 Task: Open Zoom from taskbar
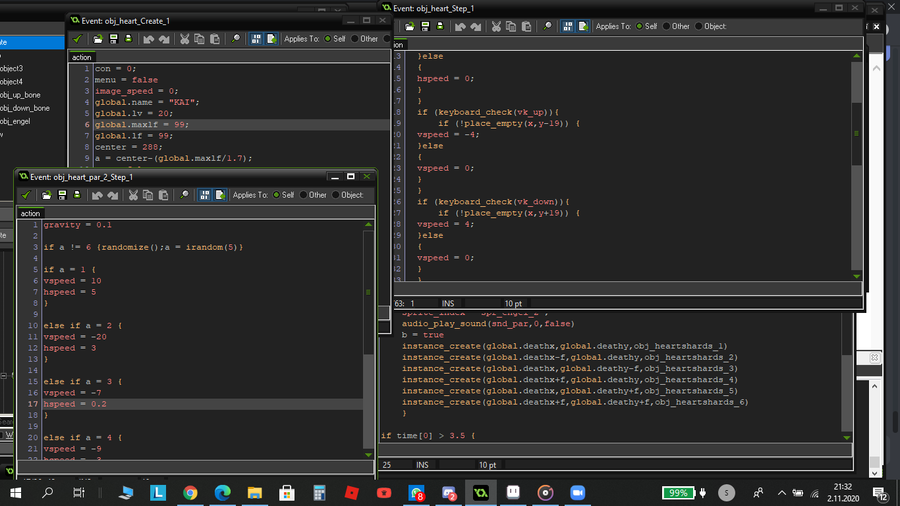click(x=577, y=493)
